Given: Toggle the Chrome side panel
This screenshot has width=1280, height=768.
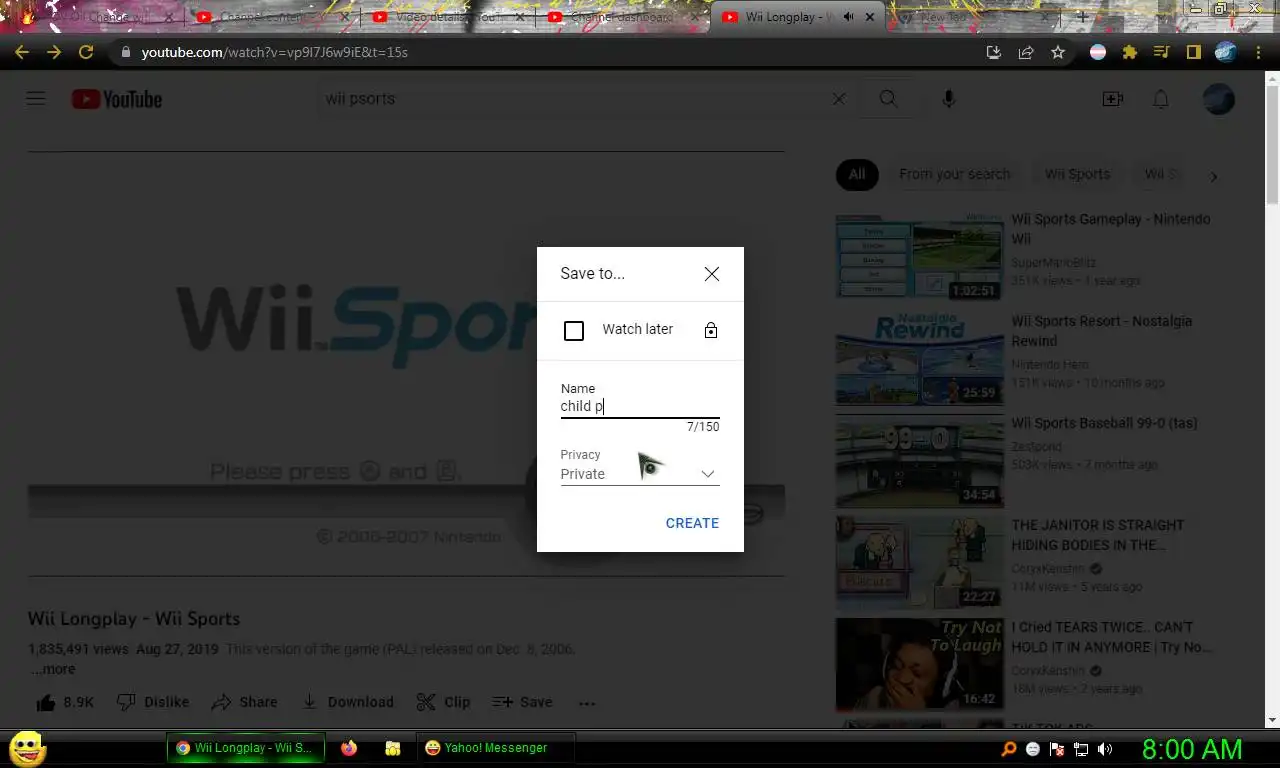Looking at the screenshot, I should (x=1193, y=52).
